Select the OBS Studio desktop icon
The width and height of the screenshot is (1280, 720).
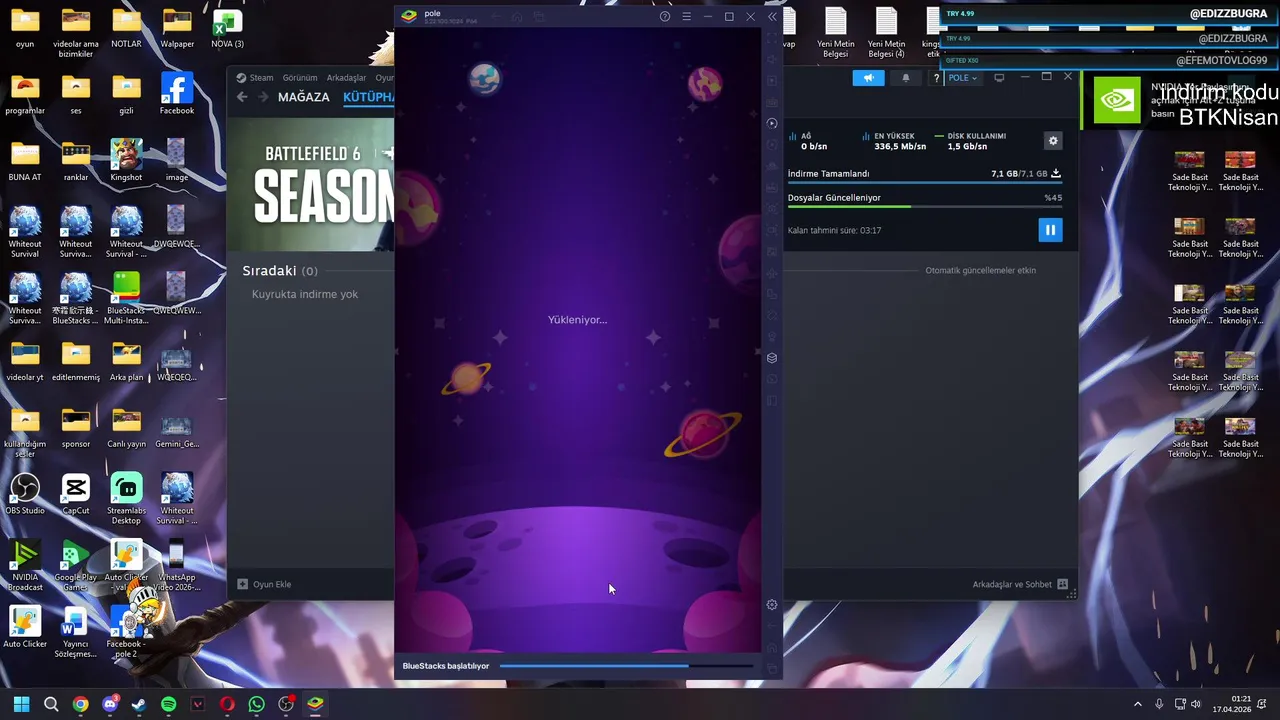click(x=25, y=495)
